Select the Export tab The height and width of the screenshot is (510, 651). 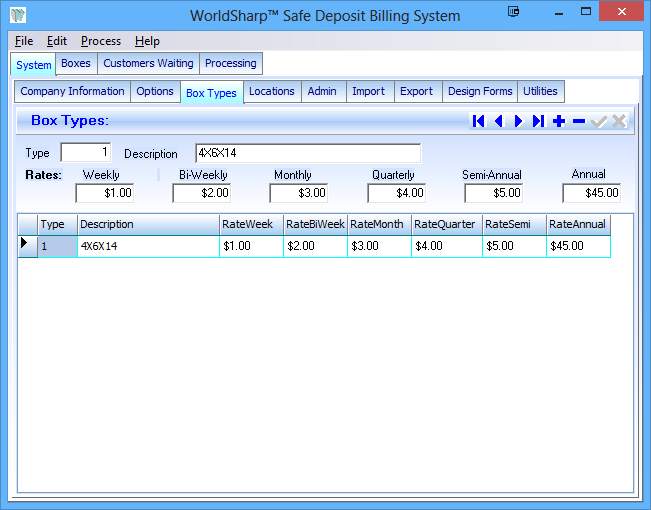coord(416,91)
